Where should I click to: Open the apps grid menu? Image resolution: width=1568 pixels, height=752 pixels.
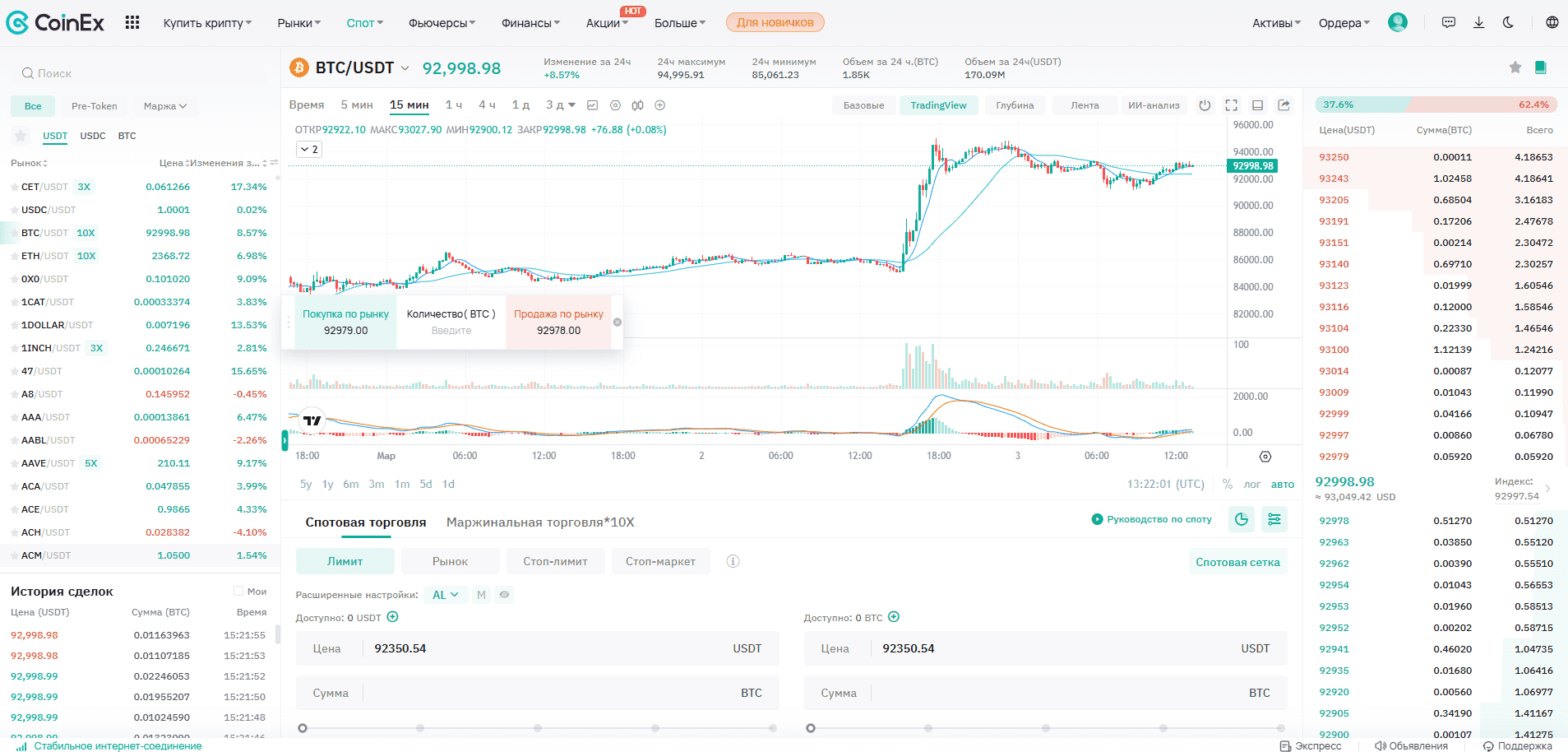pos(132,23)
